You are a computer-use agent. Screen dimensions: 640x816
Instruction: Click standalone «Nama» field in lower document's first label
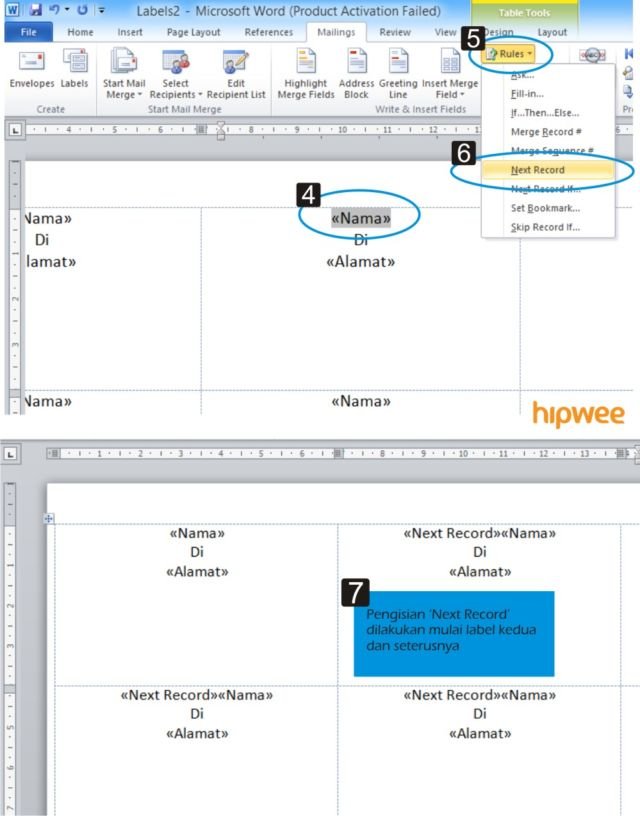point(197,533)
